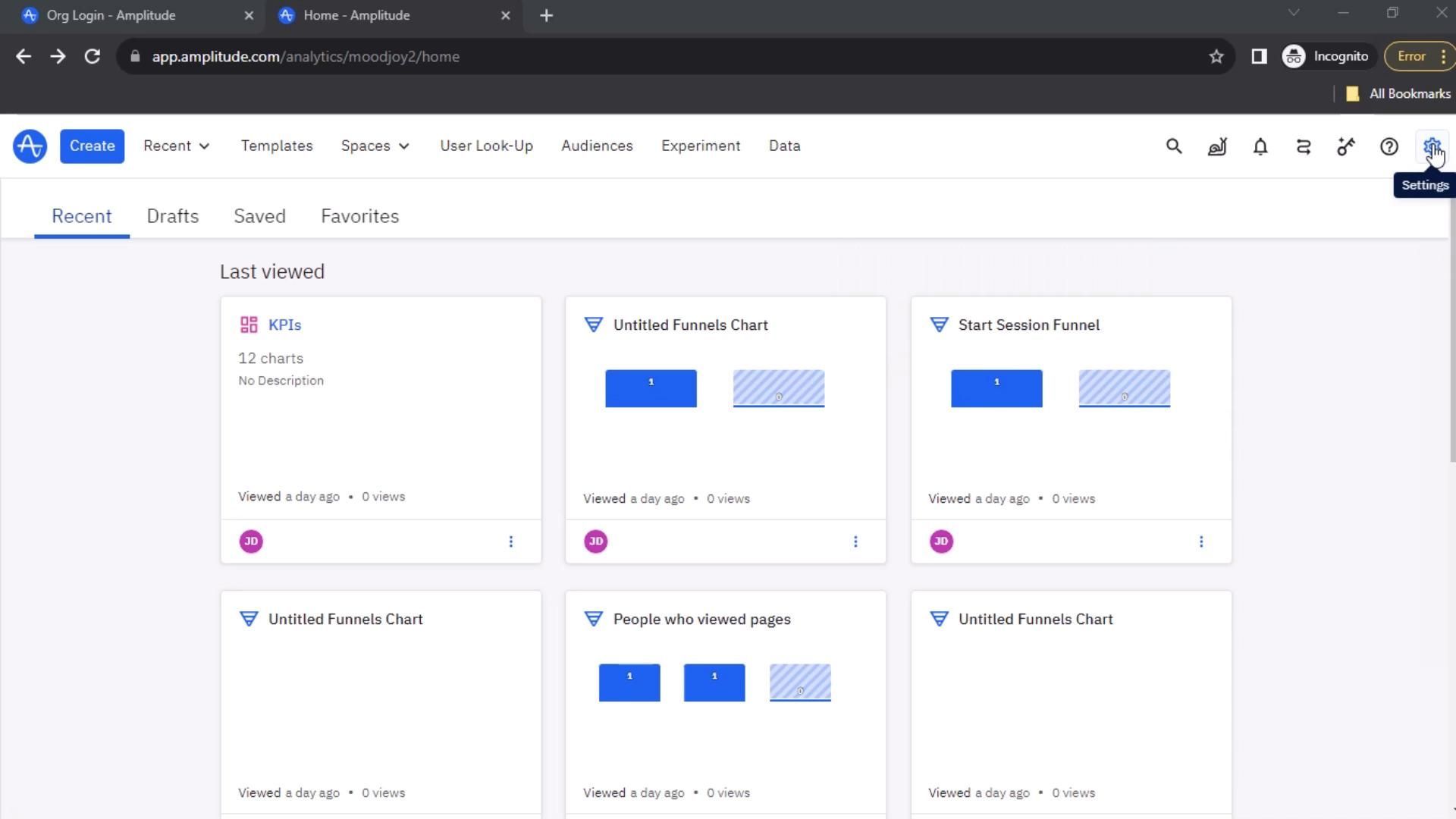1456x819 pixels.
Task: Open Chrome tab search chevron
Action: tap(1293, 13)
